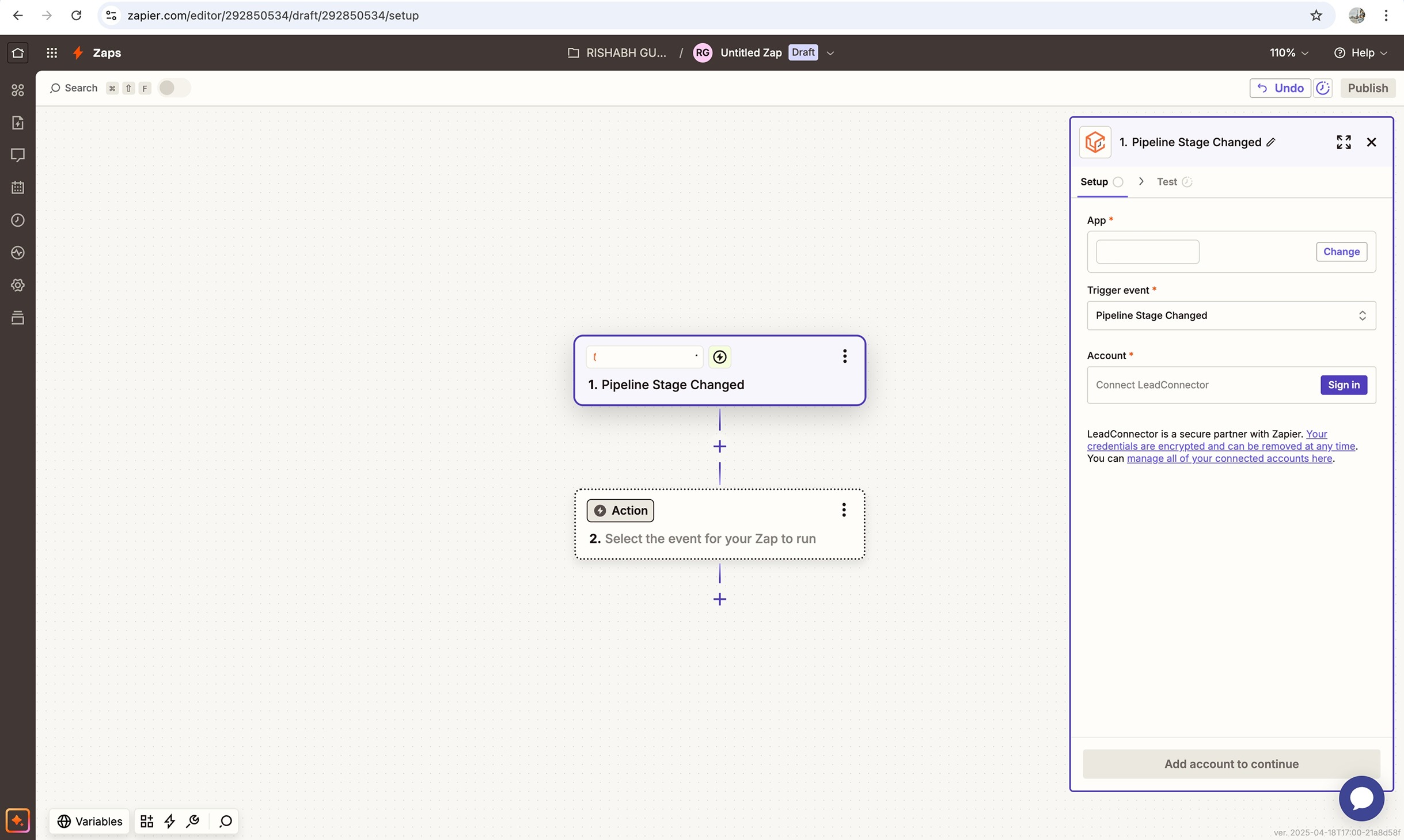Screen dimensions: 1404x840
Task: Click Sign in to connect LeadConnector
Action: [1343, 385]
